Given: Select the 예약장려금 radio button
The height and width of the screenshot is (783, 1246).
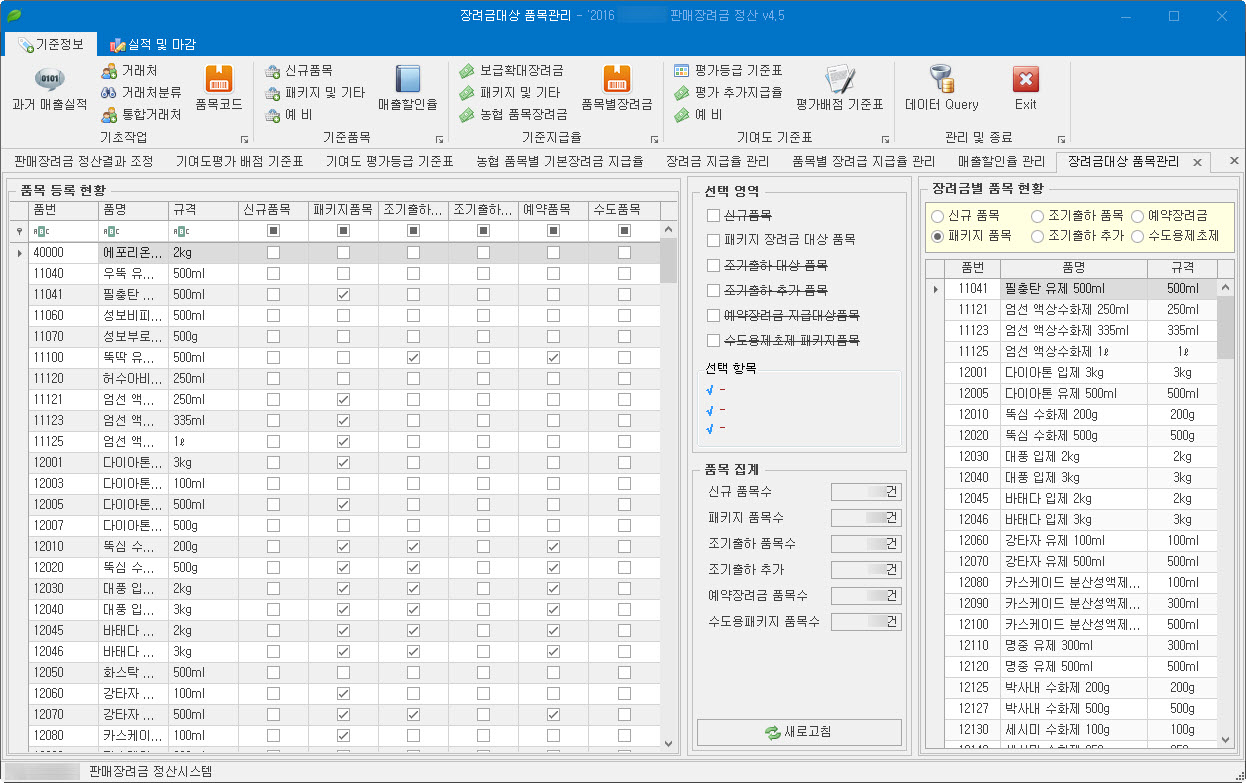Looking at the screenshot, I should coord(1137,216).
